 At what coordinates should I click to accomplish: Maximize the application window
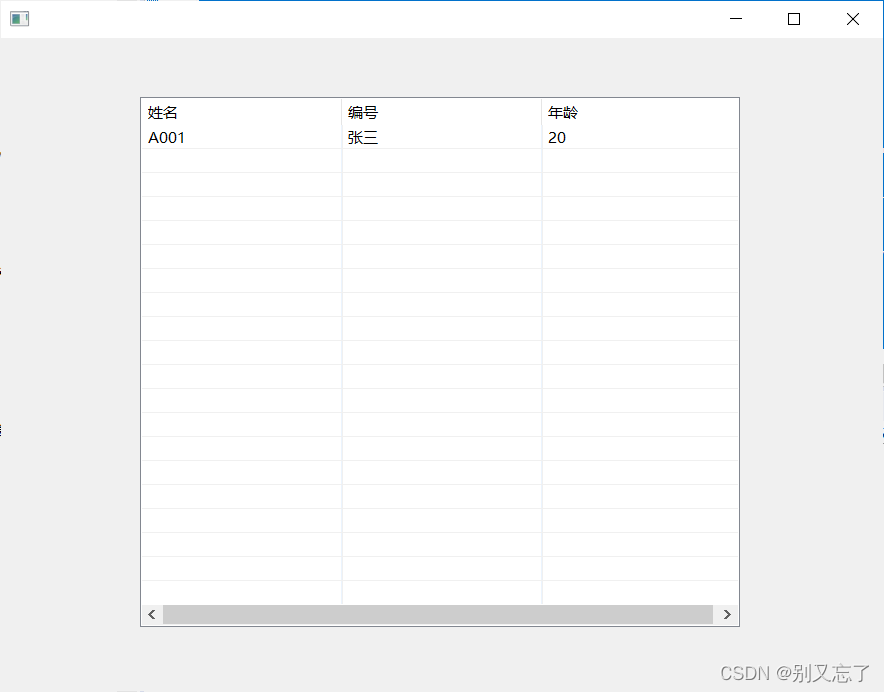[x=793, y=18]
